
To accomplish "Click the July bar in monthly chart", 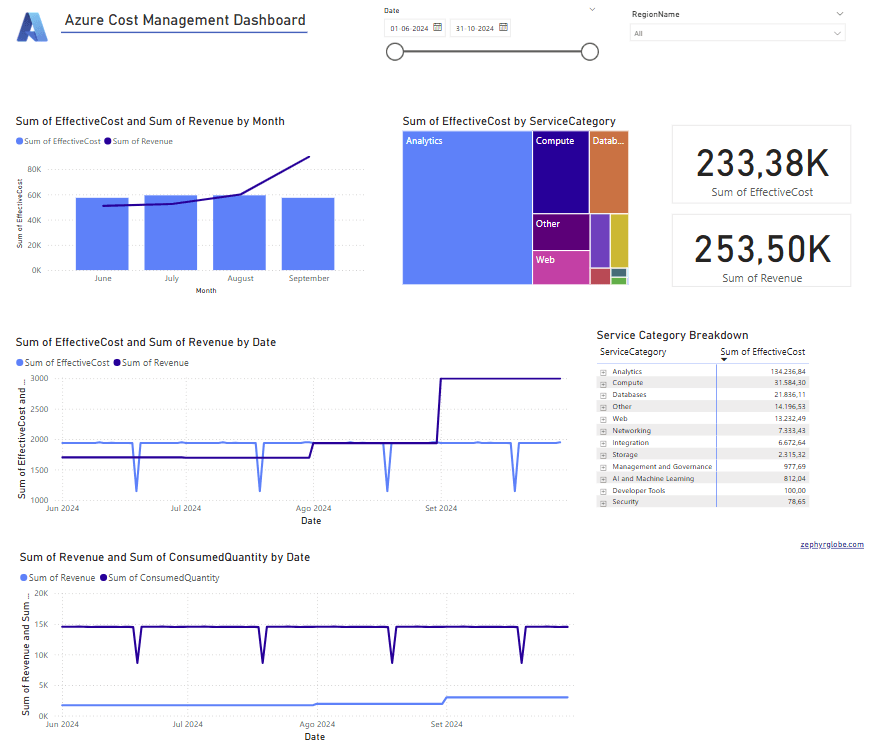I will tap(171, 232).
